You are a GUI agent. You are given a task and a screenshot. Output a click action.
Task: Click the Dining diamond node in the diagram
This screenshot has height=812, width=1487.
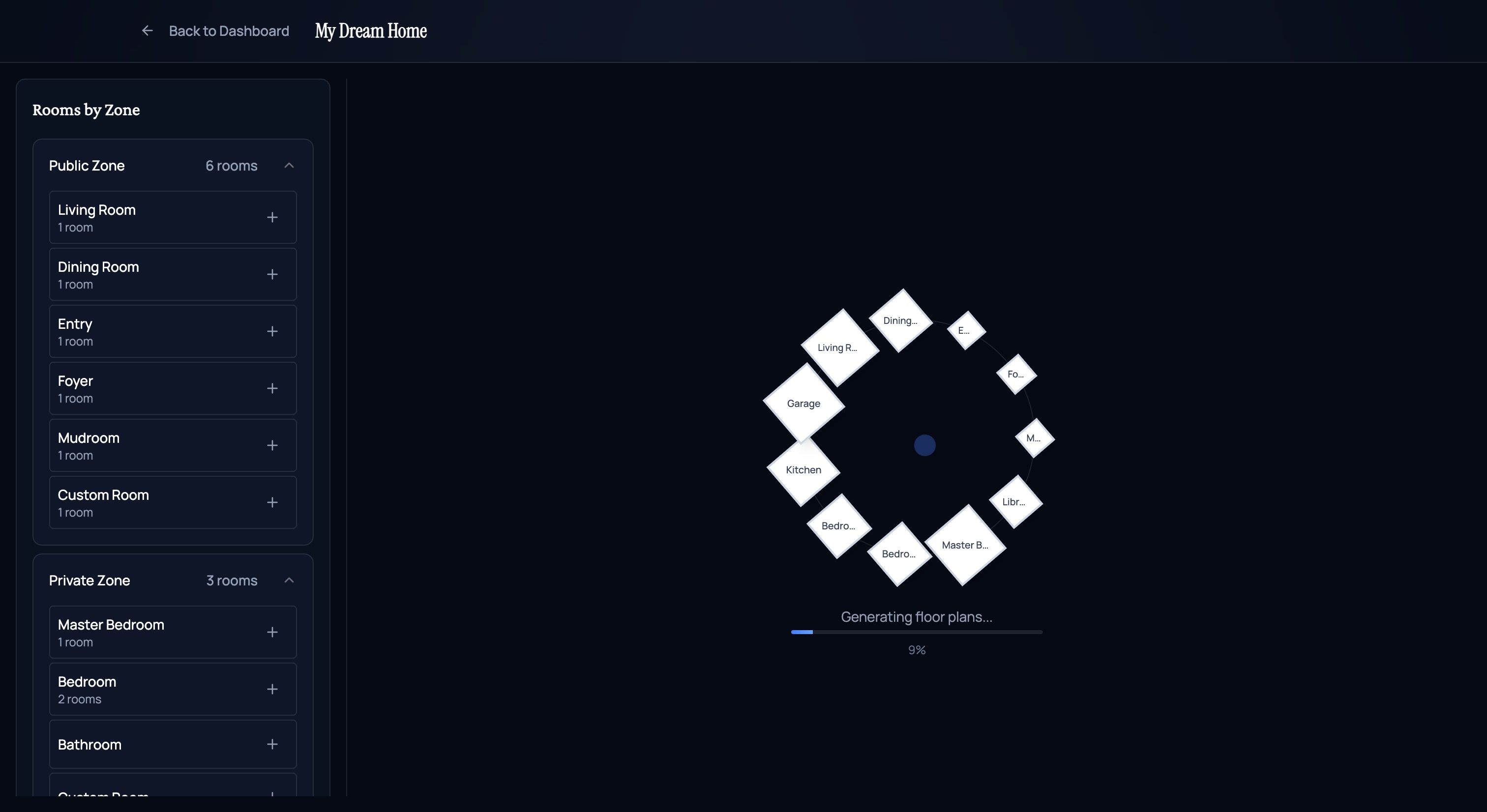pyautogui.click(x=900, y=320)
